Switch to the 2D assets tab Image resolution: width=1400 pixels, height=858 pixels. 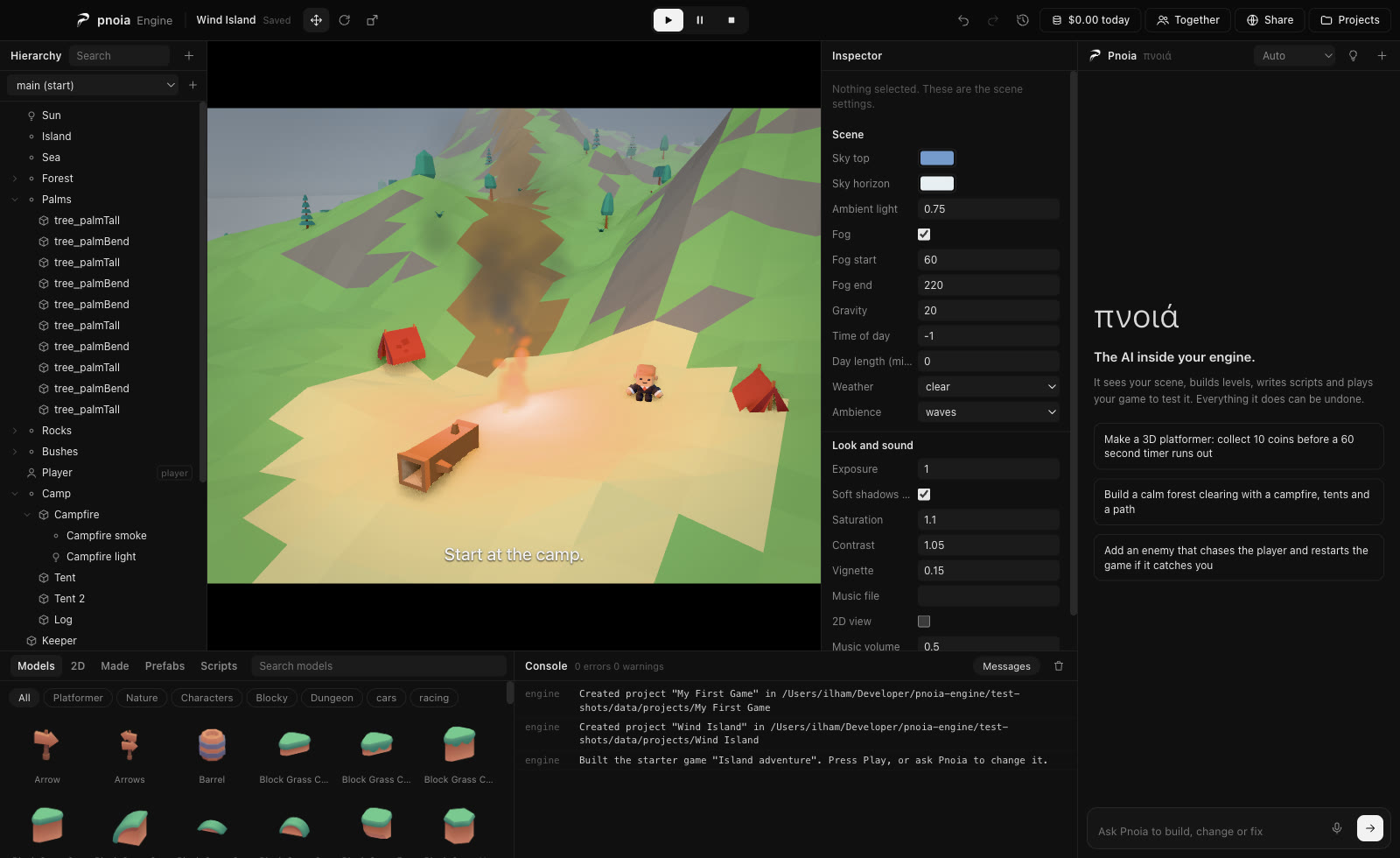coord(78,666)
